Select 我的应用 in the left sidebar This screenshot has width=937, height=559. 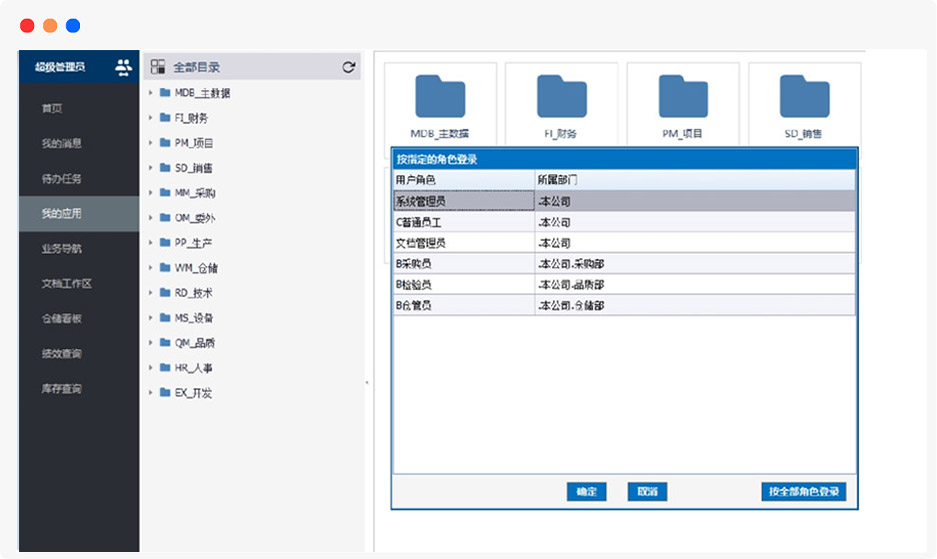(61, 214)
